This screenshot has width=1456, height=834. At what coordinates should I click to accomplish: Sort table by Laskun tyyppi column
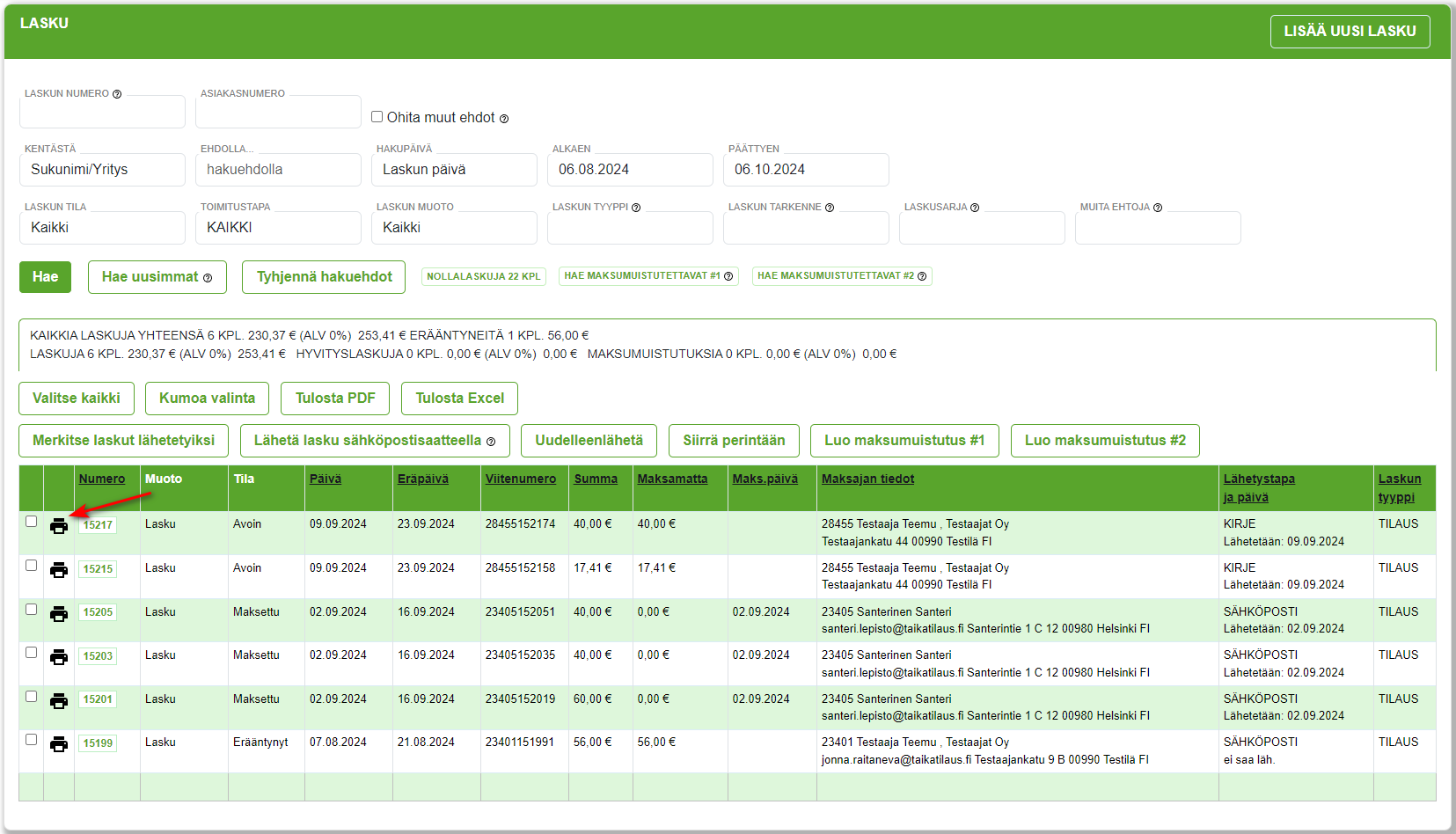click(x=1400, y=488)
